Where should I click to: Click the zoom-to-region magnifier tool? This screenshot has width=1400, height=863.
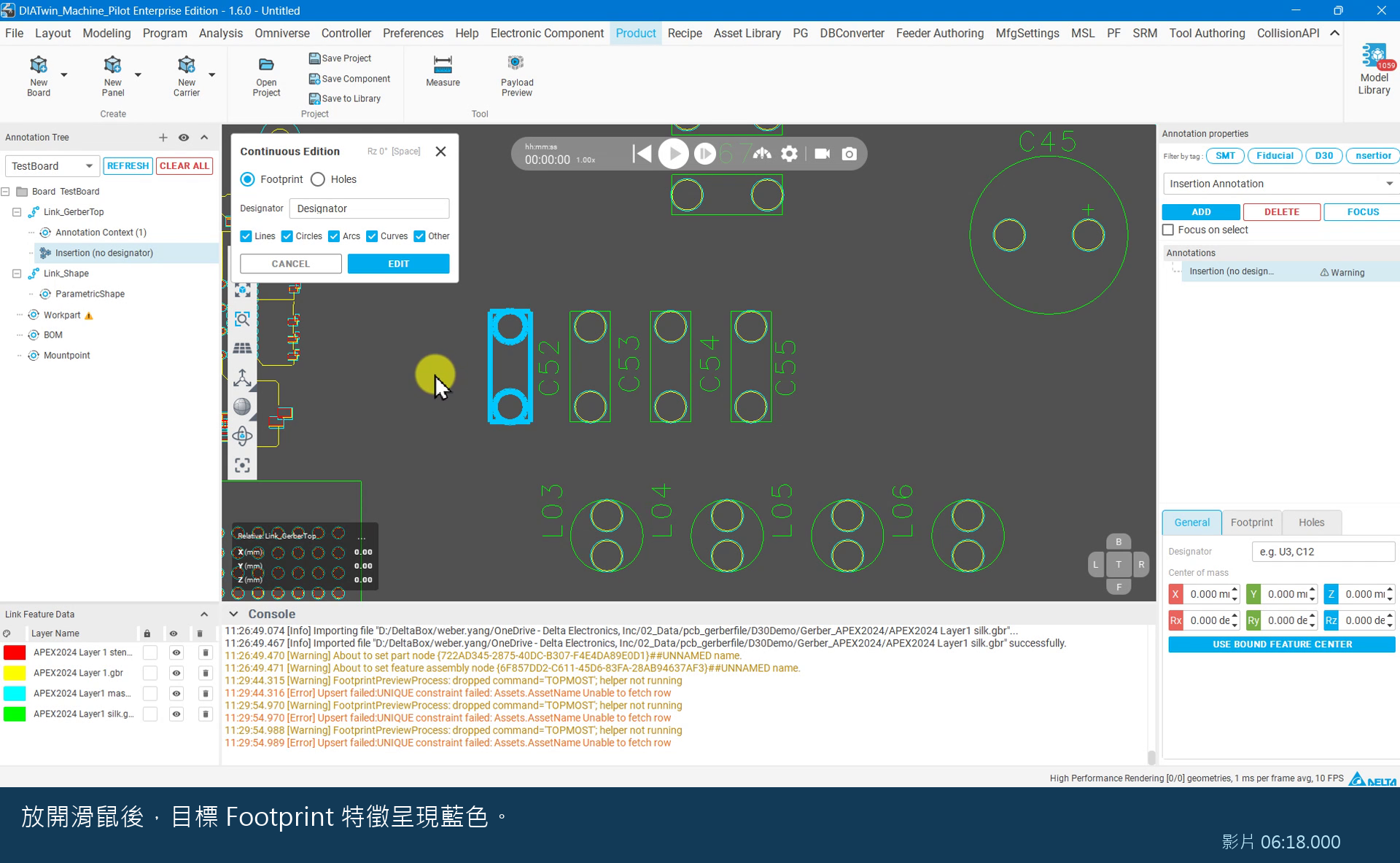click(242, 319)
